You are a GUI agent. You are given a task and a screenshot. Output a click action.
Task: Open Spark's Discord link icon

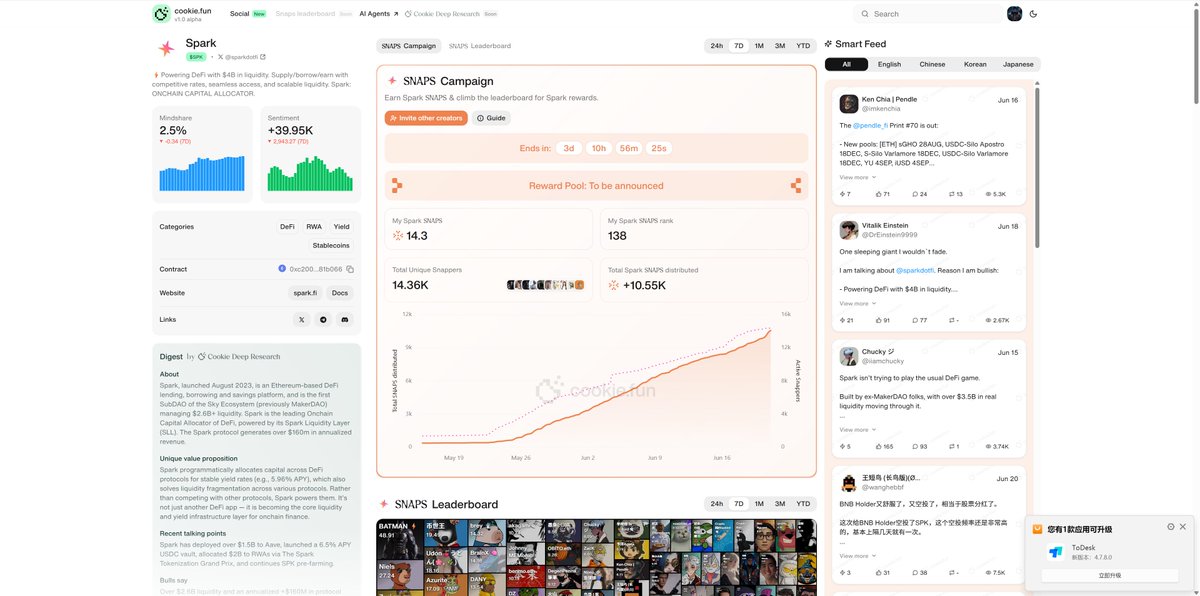pos(345,319)
